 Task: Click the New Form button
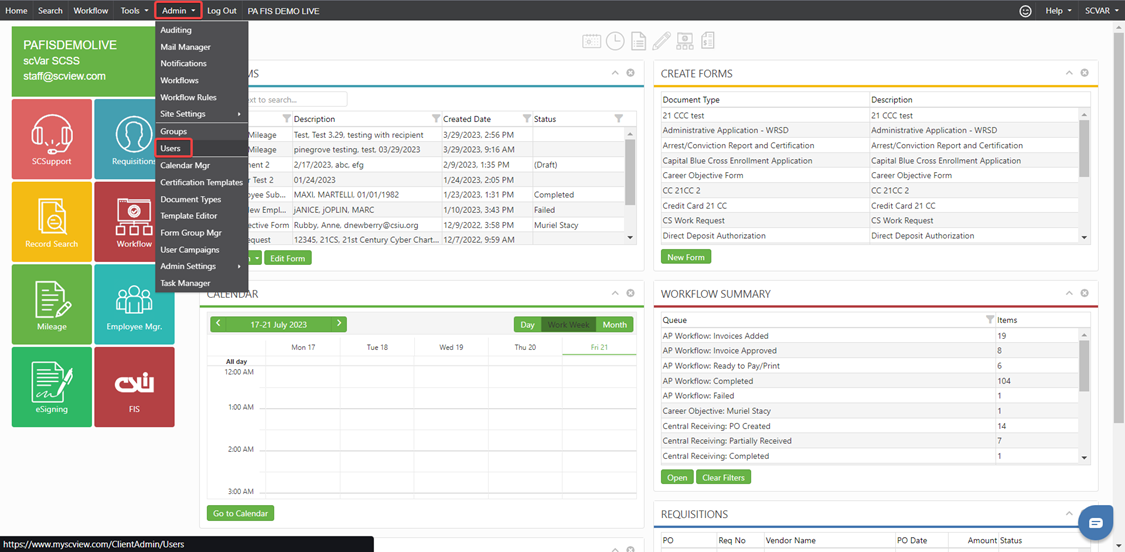coord(686,257)
